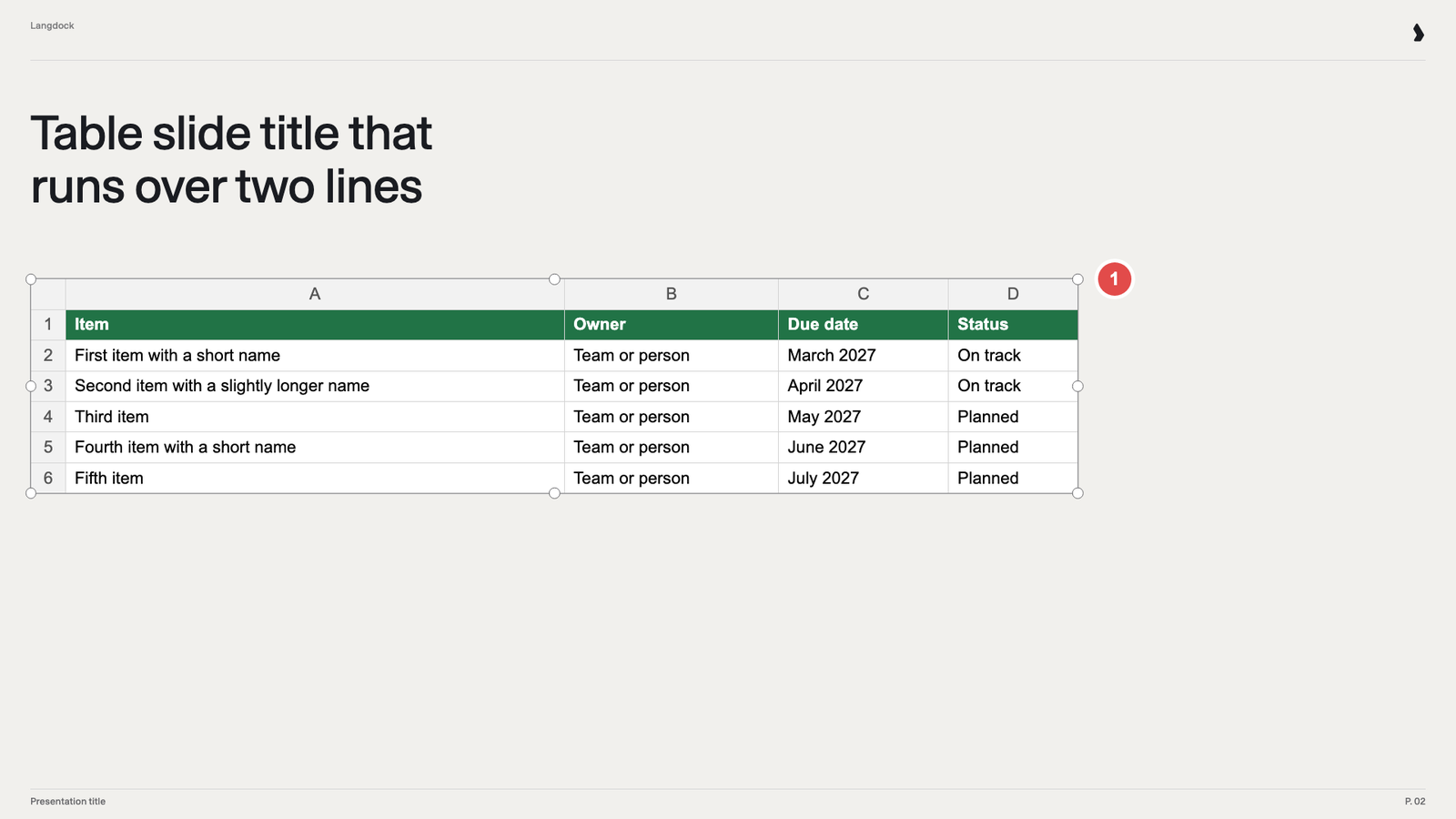This screenshot has width=1456, height=819.
Task: Select "First item with a short name" cell
Action: click(x=315, y=356)
